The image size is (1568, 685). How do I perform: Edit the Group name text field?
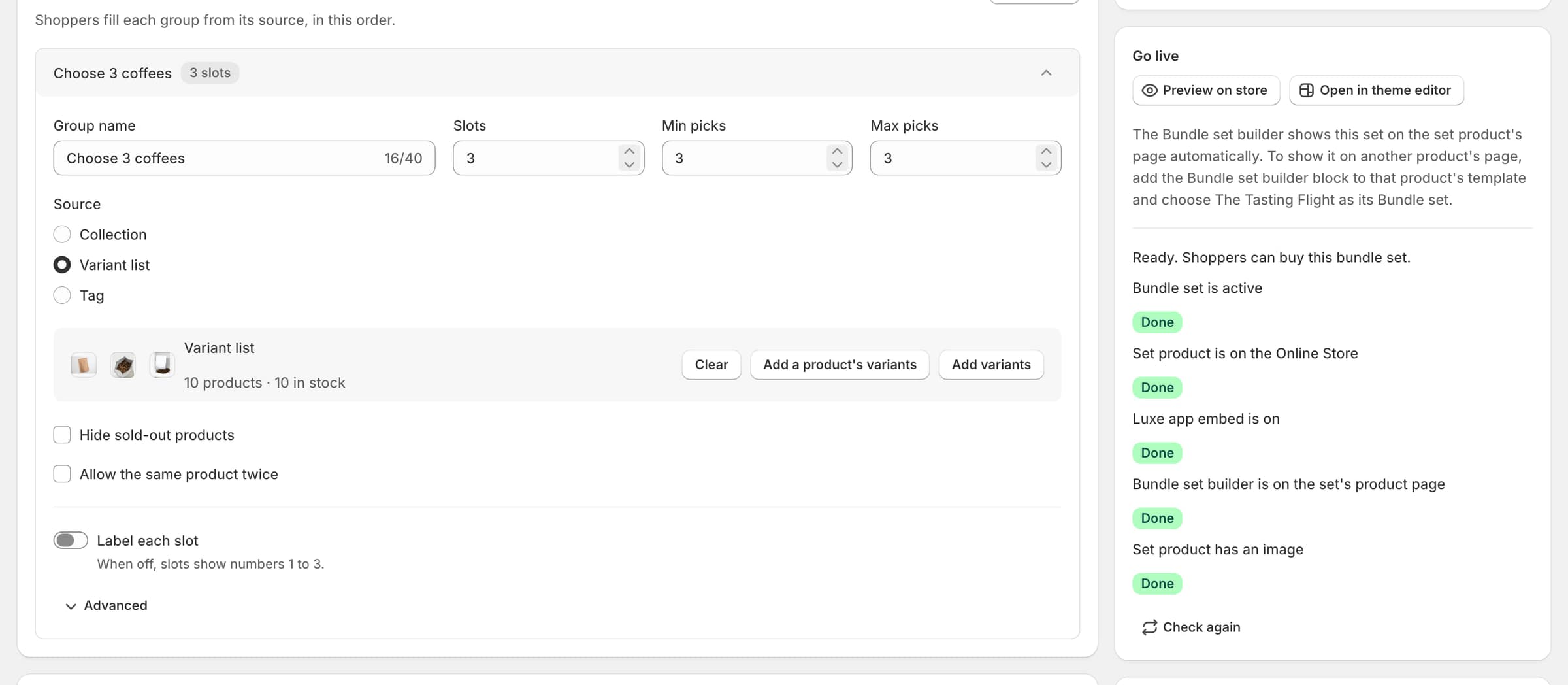(244, 158)
